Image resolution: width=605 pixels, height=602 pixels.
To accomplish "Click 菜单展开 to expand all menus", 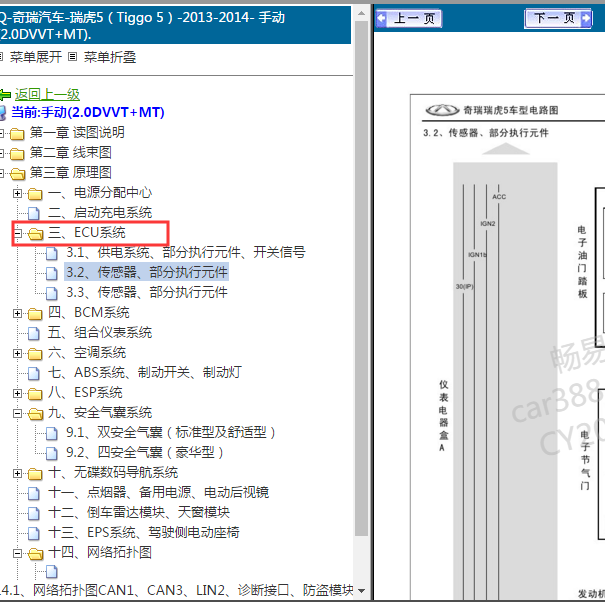I will tap(35, 57).
